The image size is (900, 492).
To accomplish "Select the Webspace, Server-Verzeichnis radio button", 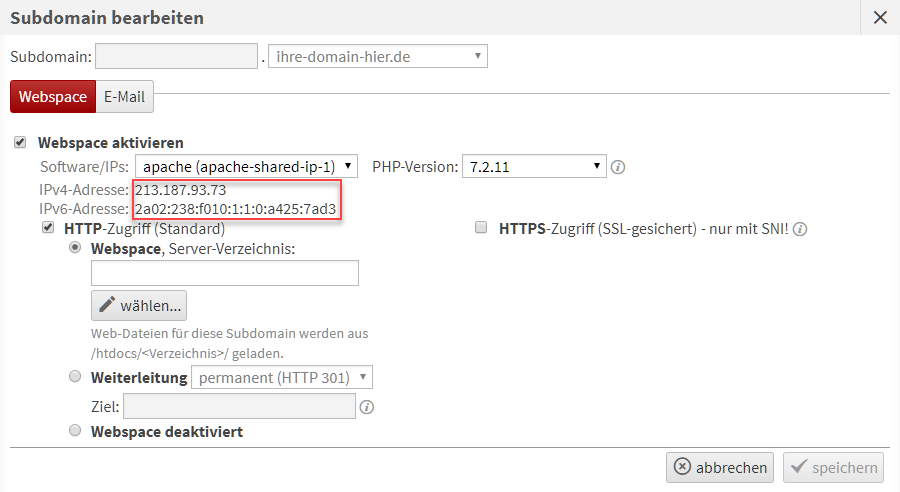I will pos(76,248).
